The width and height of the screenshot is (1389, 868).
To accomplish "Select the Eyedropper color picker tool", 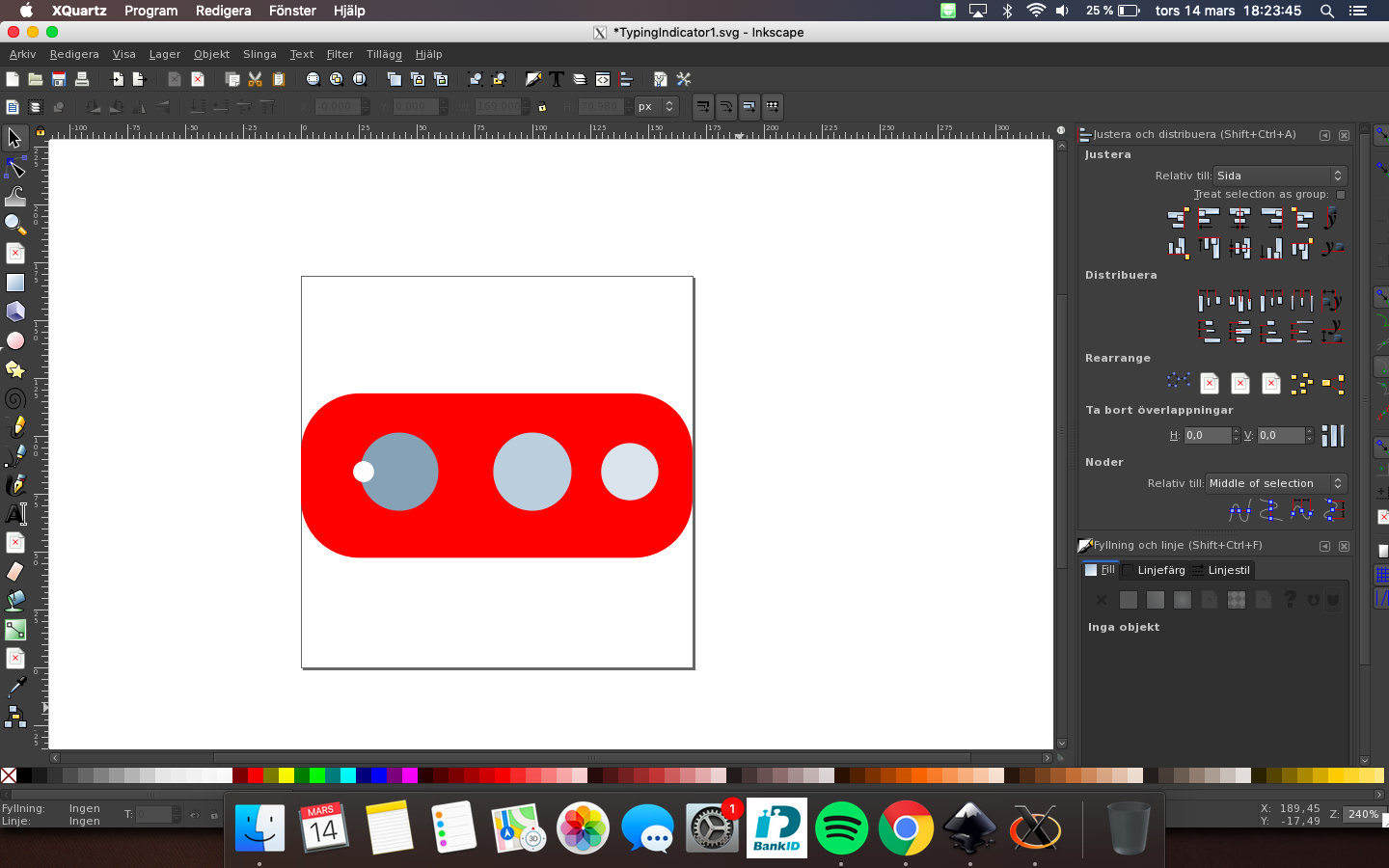I will (x=15, y=687).
